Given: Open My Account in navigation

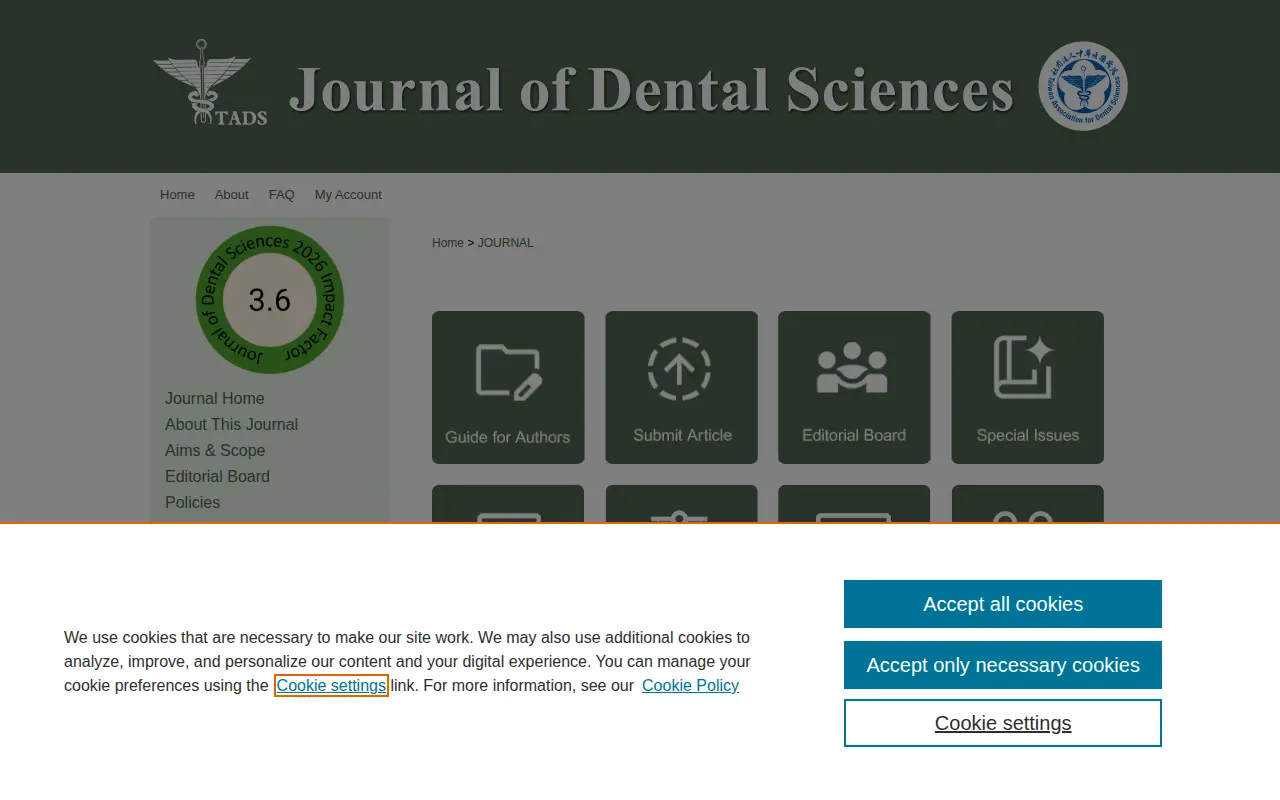Looking at the screenshot, I should click(x=348, y=195).
